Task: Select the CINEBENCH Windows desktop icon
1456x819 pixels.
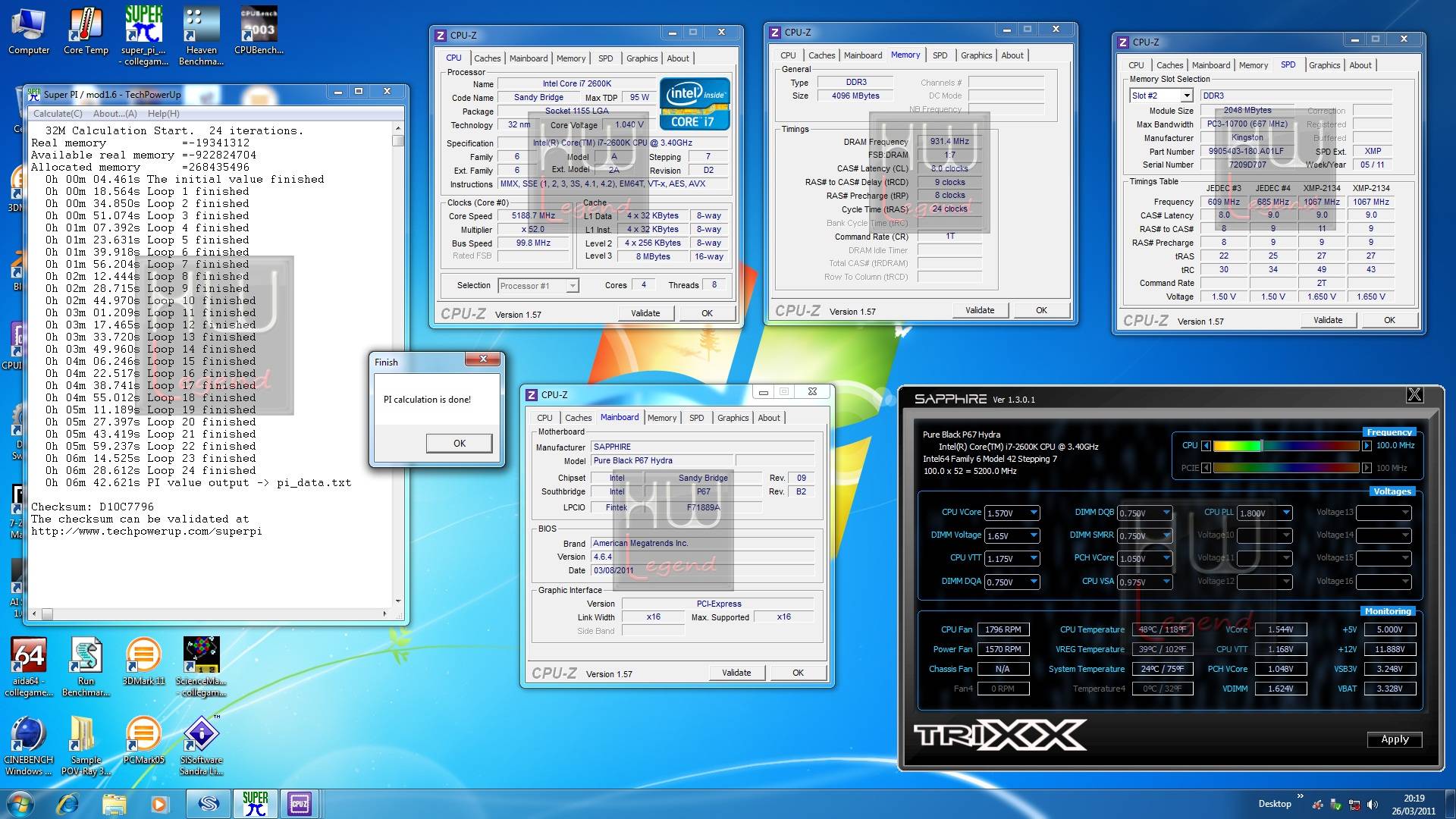Action: 29,745
